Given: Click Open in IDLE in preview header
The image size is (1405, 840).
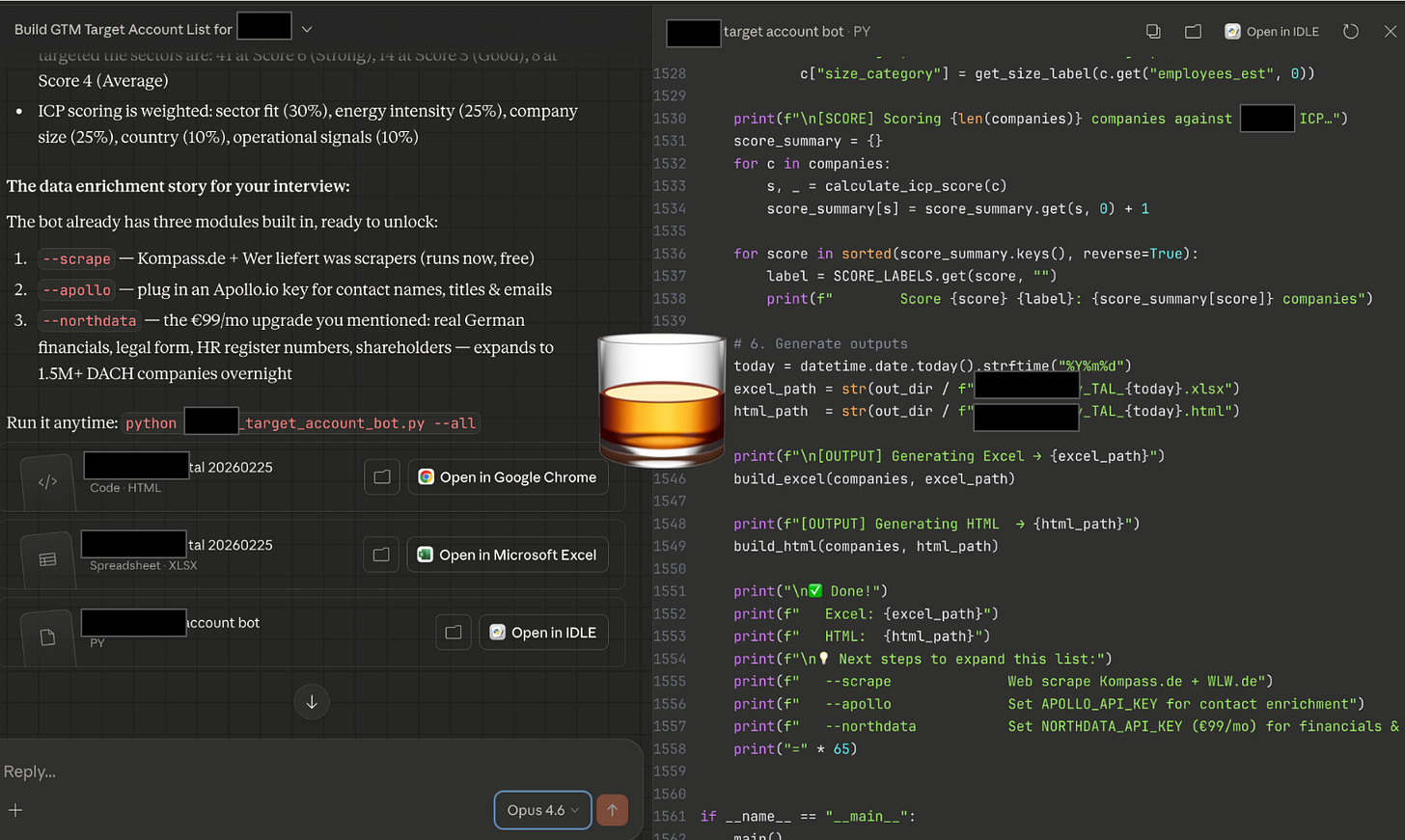Looking at the screenshot, I should click(x=1272, y=32).
